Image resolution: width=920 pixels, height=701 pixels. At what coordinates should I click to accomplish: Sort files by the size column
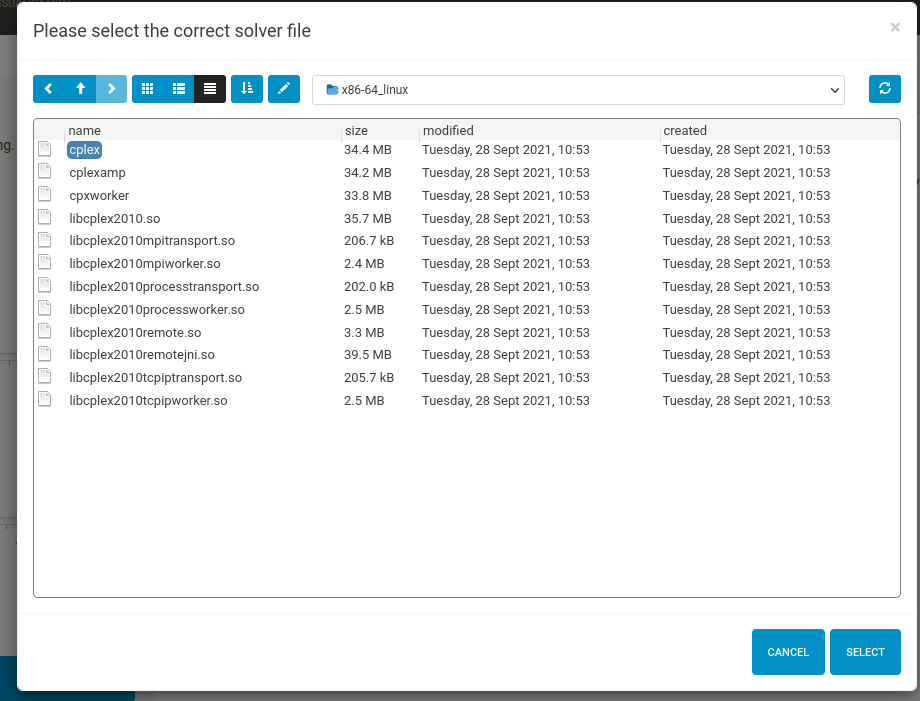[x=356, y=130]
